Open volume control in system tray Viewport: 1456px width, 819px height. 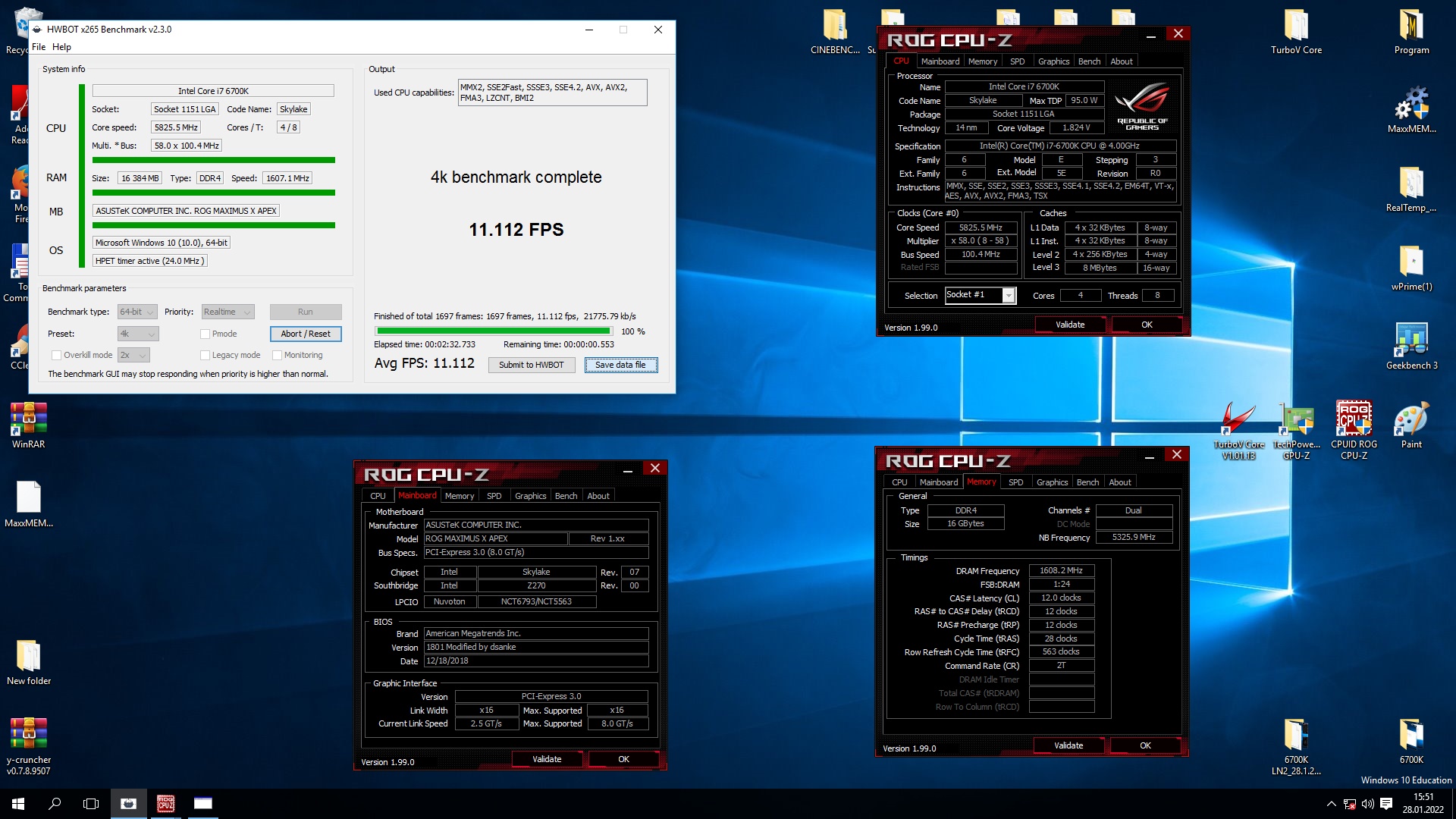pos(1368,804)
